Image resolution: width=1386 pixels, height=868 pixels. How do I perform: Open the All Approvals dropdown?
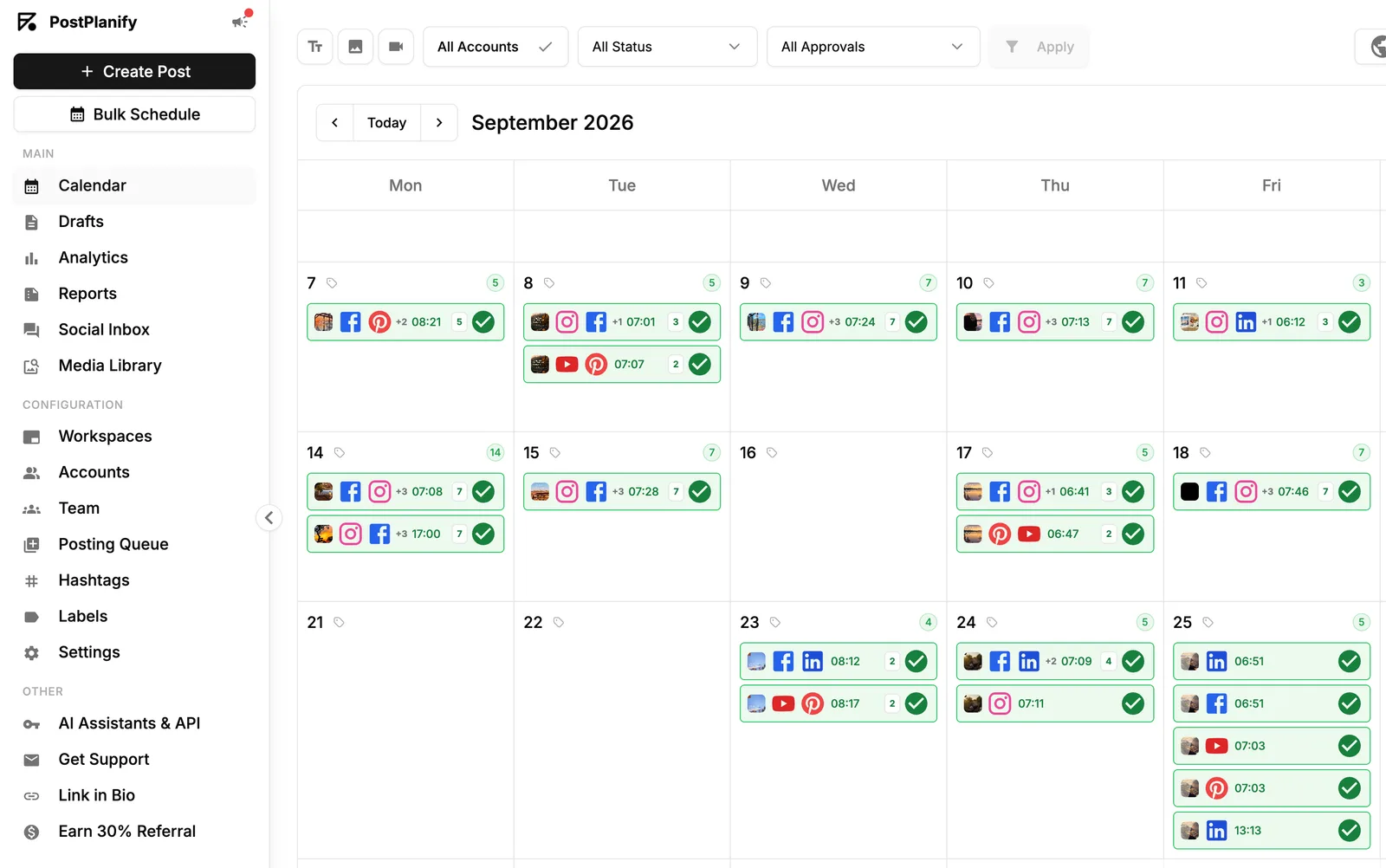873,47
